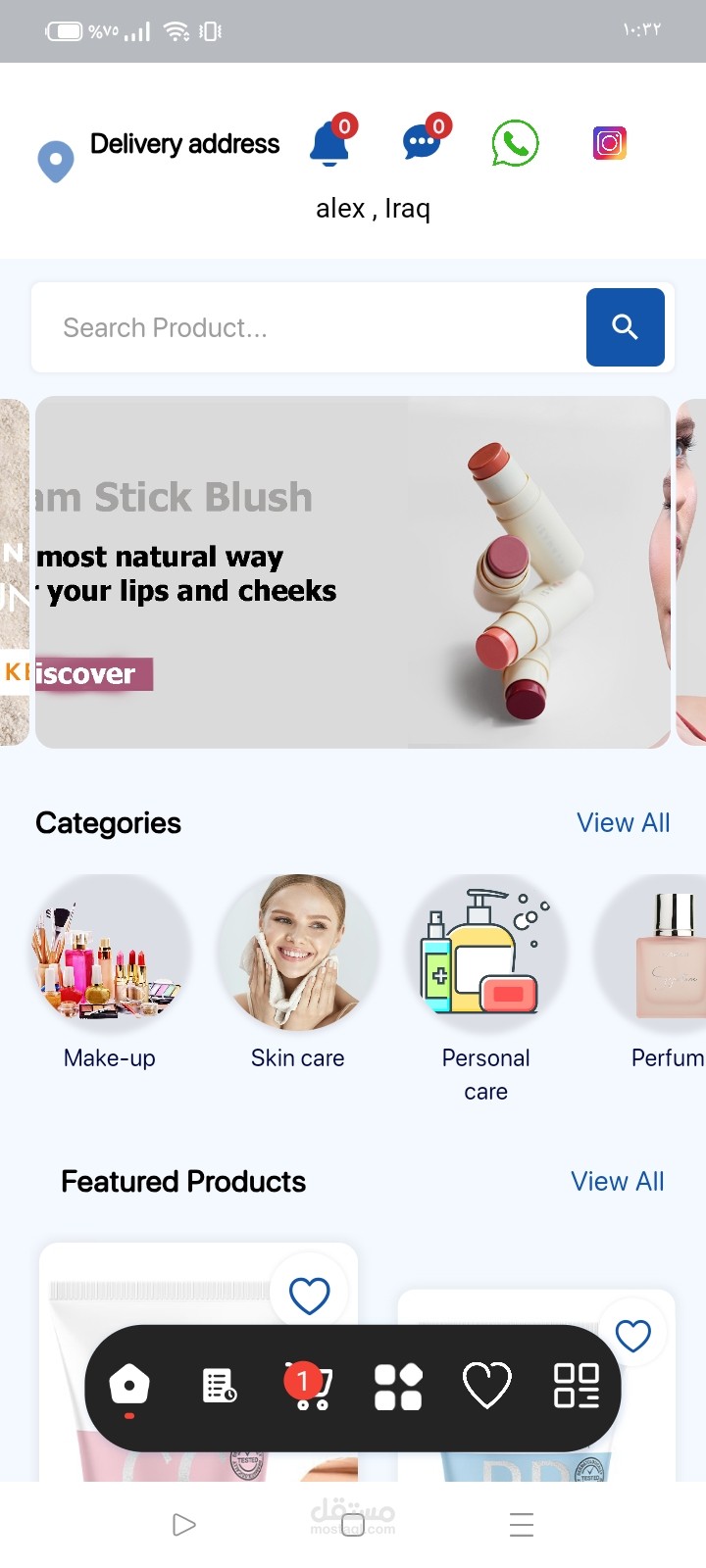This screenshot has width=706, height=1568.
Task: View All featured products link
Action: pos(618,1182)
